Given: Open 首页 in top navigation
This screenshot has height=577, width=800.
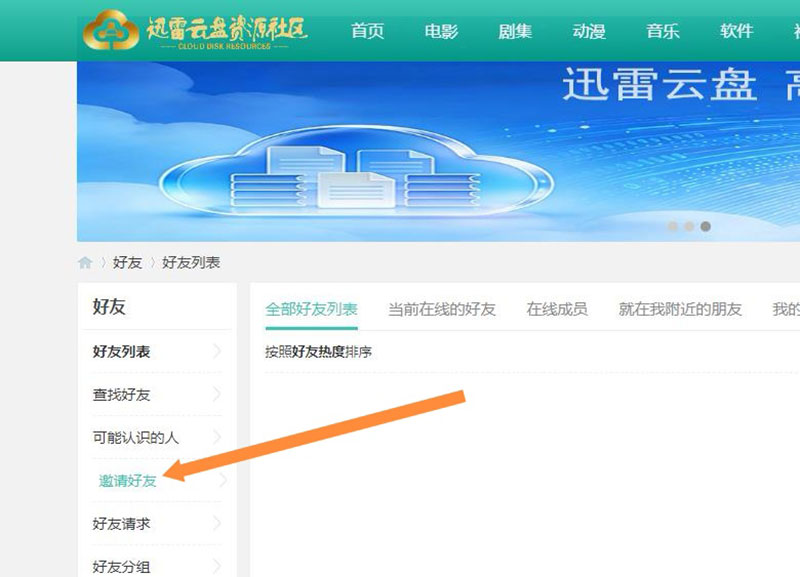Looking at the screenshot, I should (367, 31).
